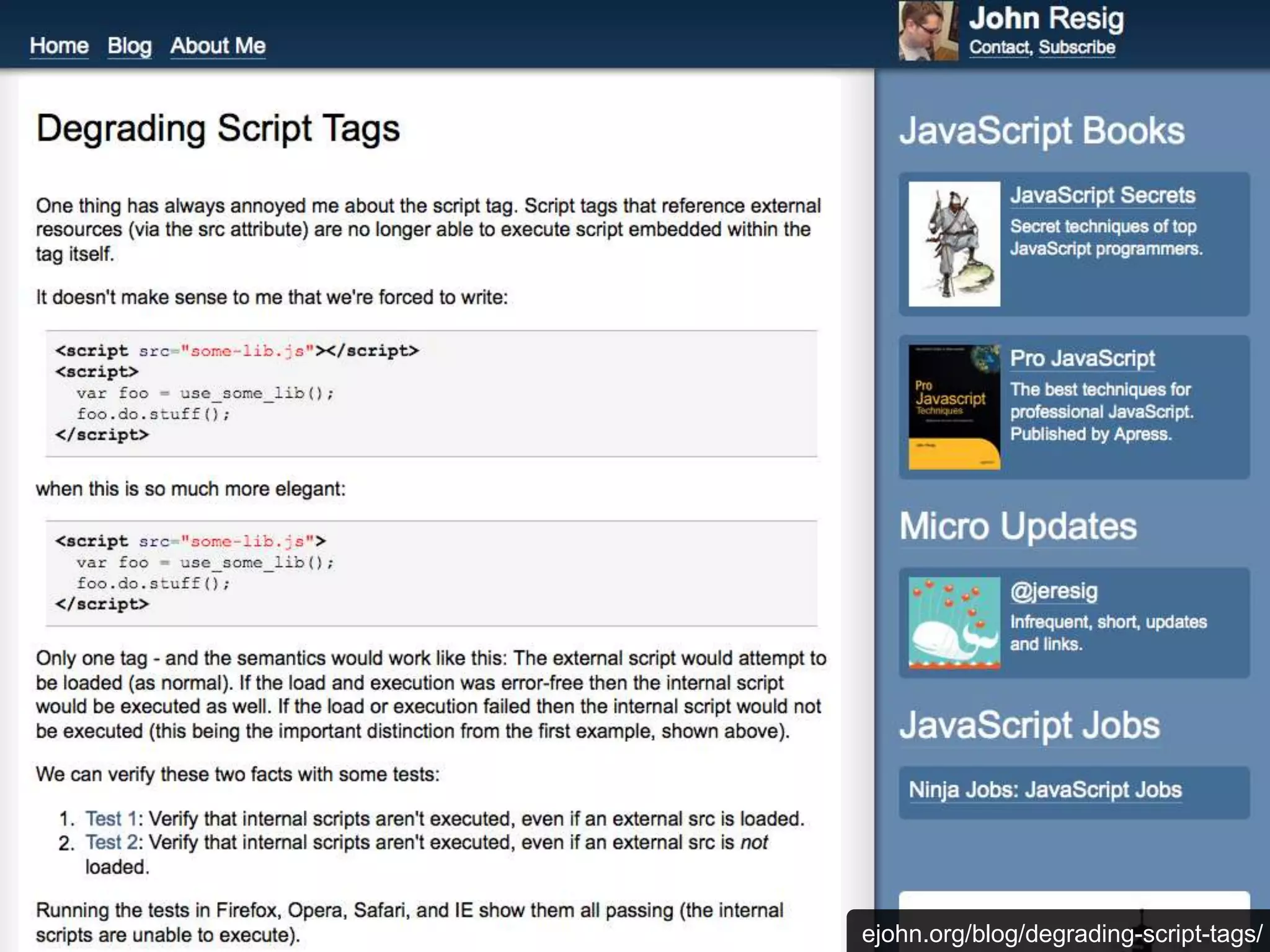Click the Subscribe link
Image resolution: width=1270 pixels, height=952 pixels.
[x=1077, y=47]
